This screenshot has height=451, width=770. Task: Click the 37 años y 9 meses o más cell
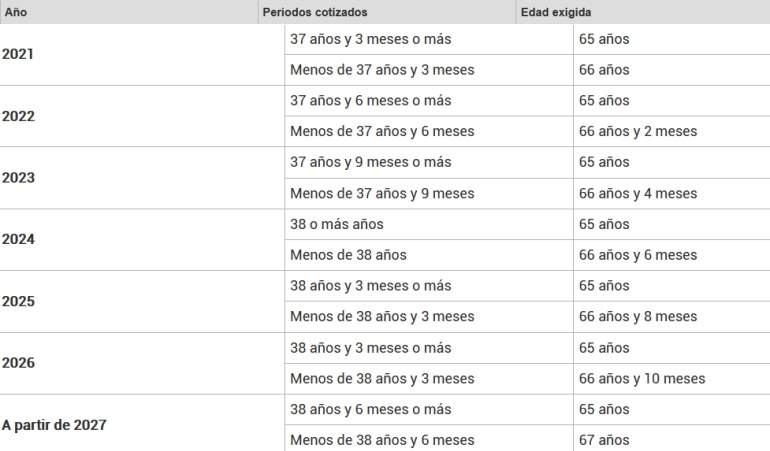coord(429,162)
